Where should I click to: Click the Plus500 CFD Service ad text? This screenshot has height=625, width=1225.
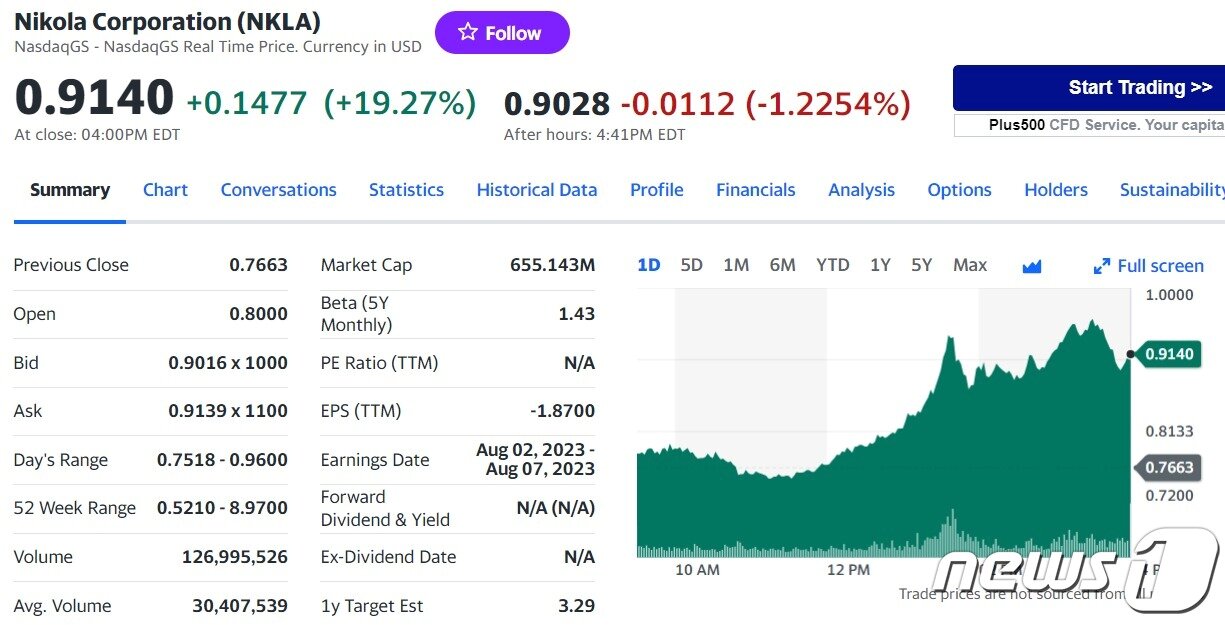pyautogui.click(x=1090, y=125)
